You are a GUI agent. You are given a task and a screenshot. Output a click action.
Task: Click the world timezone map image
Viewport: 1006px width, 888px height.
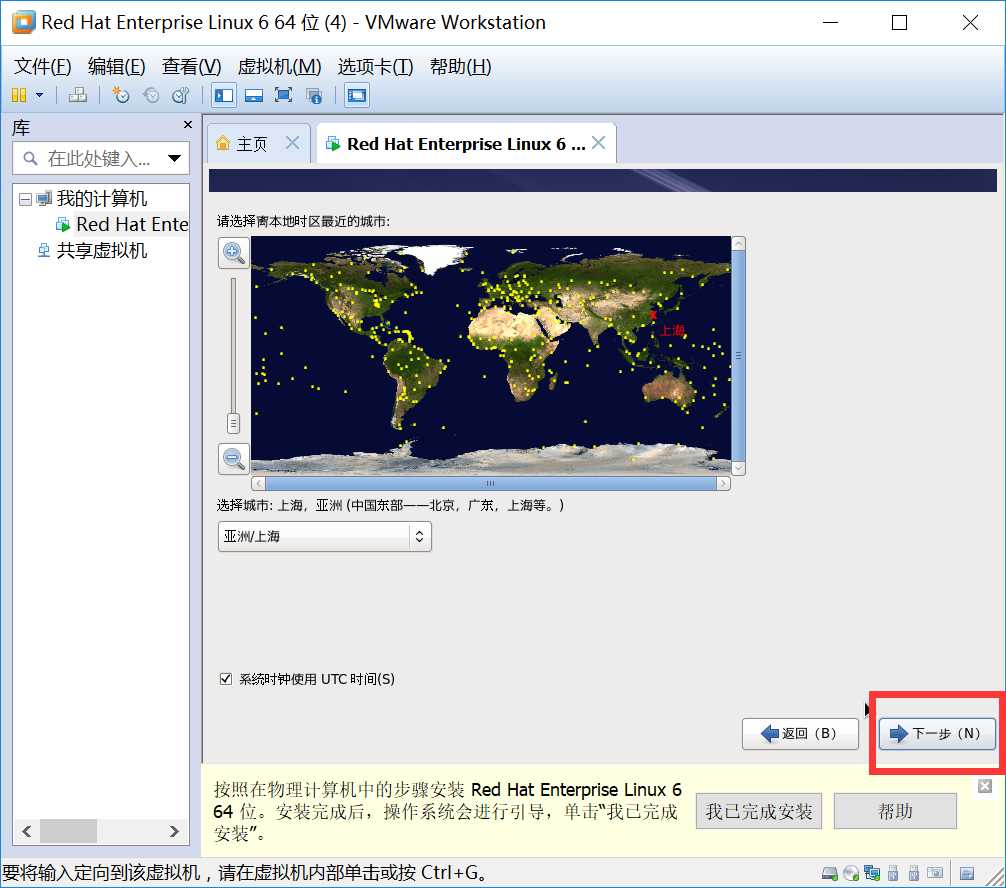click(491, 355)
